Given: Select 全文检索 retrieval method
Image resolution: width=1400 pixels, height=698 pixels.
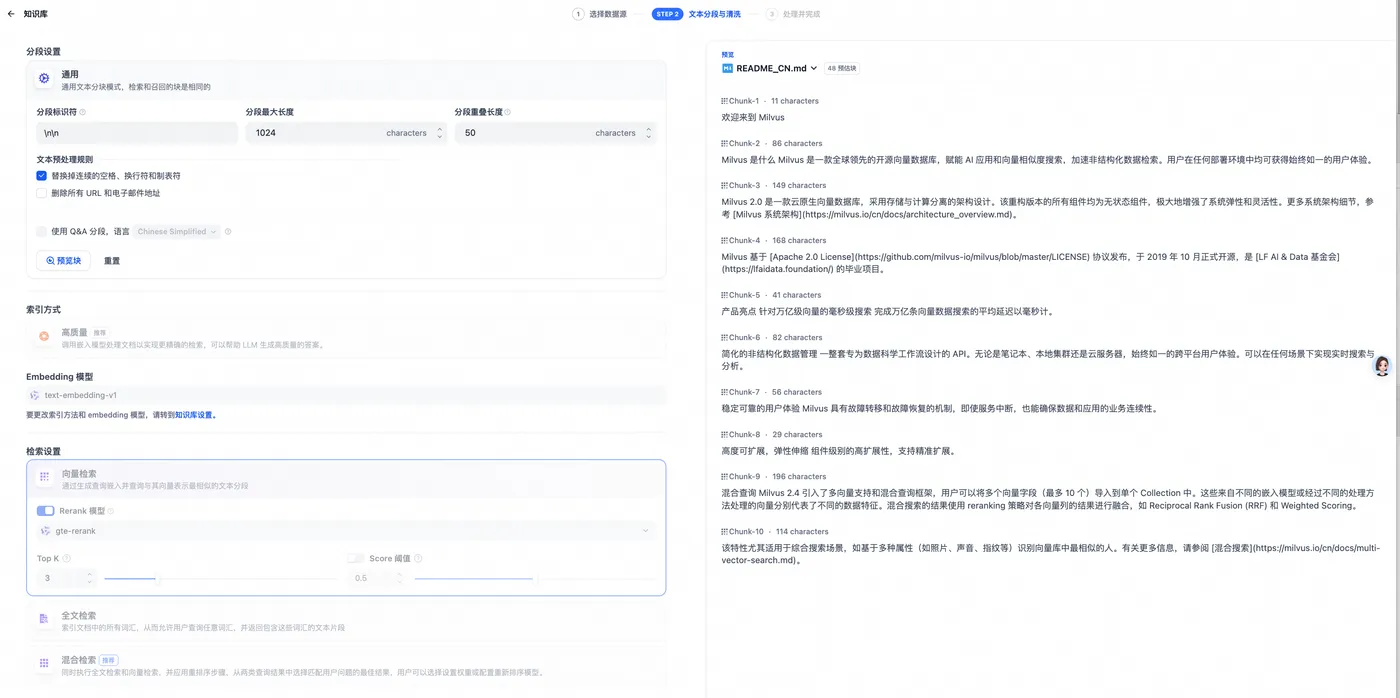Looking at the screenshot, I should [x=346, y=621].
